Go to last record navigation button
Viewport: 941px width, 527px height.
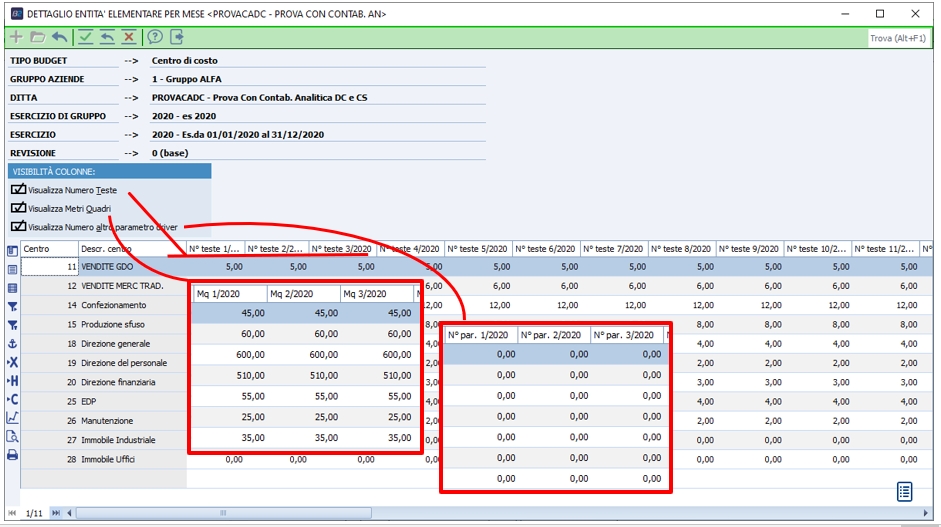coord(56,513)
